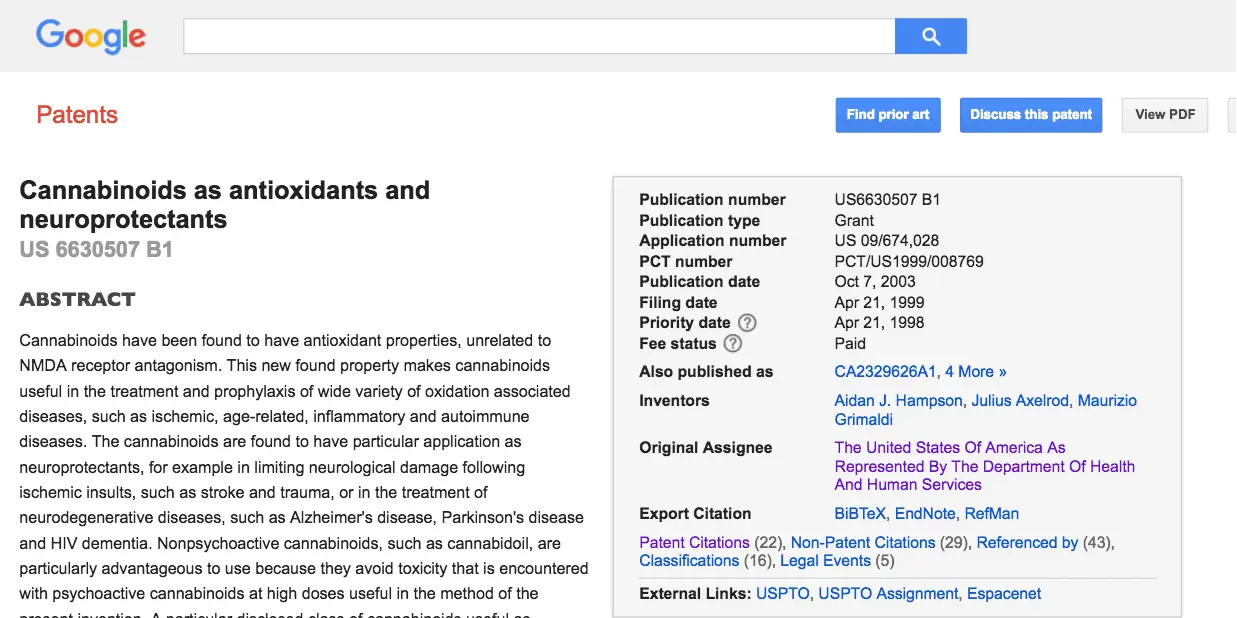Screen dimensions: 1237x618
Task: Export citation as BiBTeX
Action: (x=860, y=514)
